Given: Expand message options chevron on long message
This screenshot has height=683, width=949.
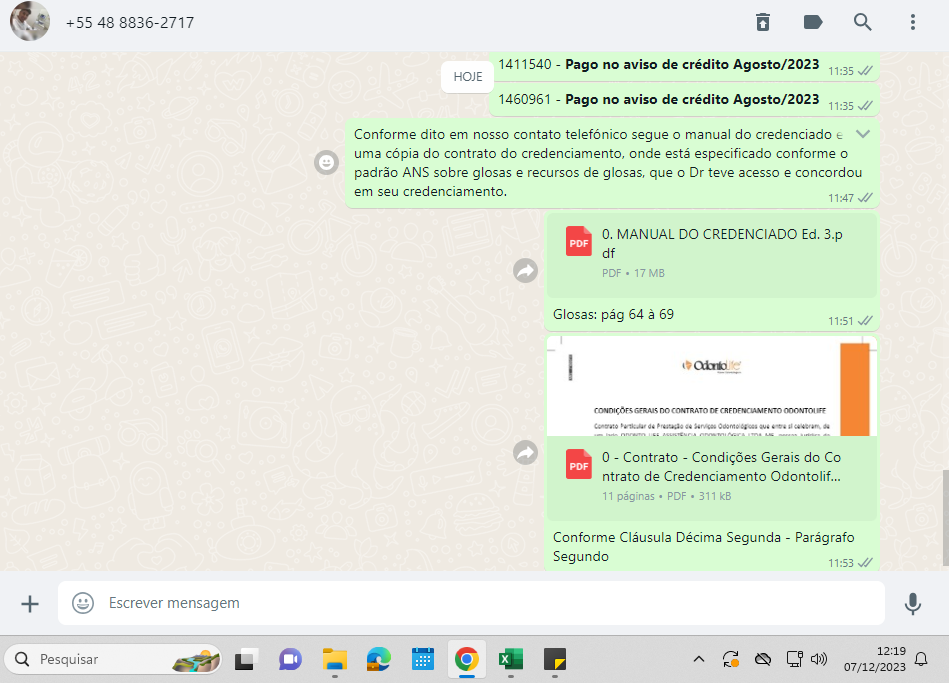Looking at the screenshot, I should click(x=864, y=134).
